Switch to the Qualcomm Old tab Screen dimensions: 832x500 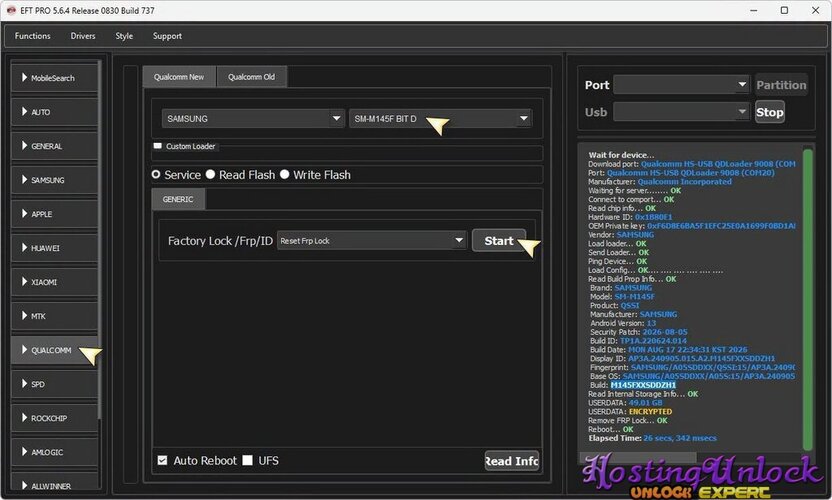tap(252, 77)
